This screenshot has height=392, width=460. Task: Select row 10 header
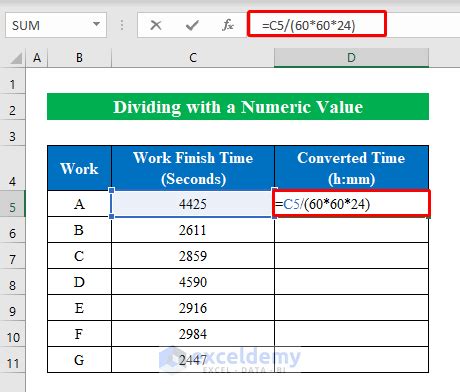click(13, 334)
